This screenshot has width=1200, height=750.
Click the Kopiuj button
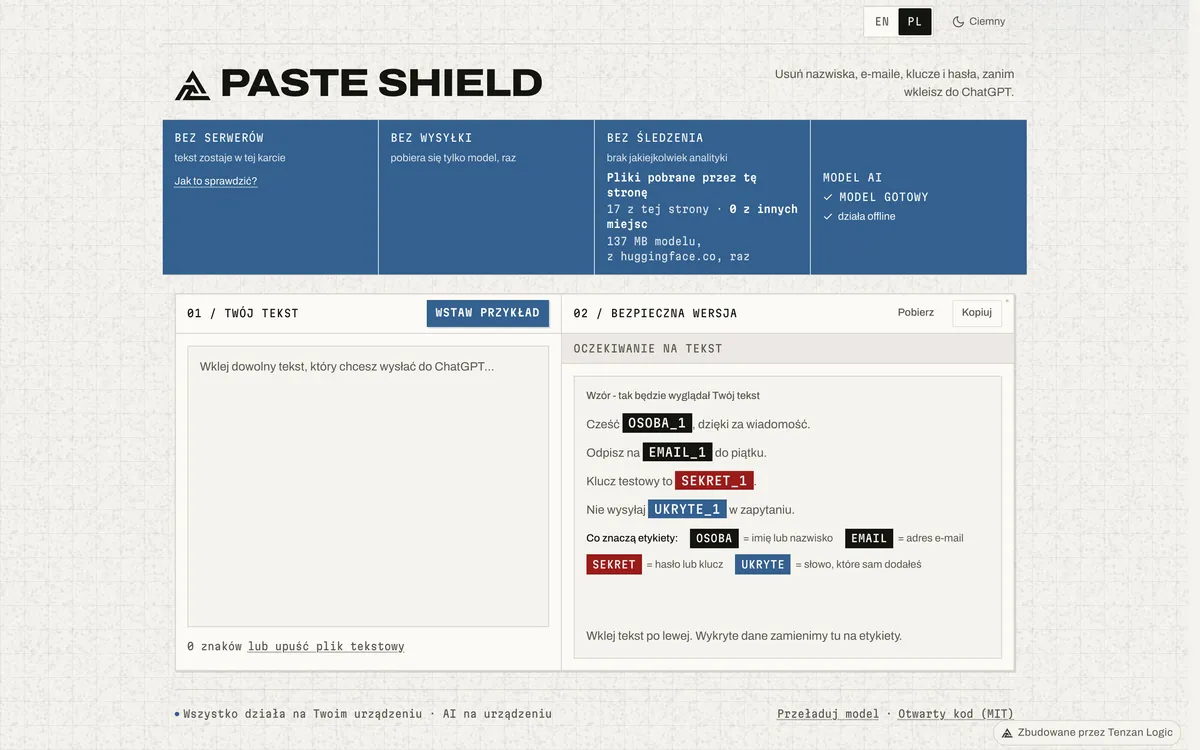tap(977, 313)
